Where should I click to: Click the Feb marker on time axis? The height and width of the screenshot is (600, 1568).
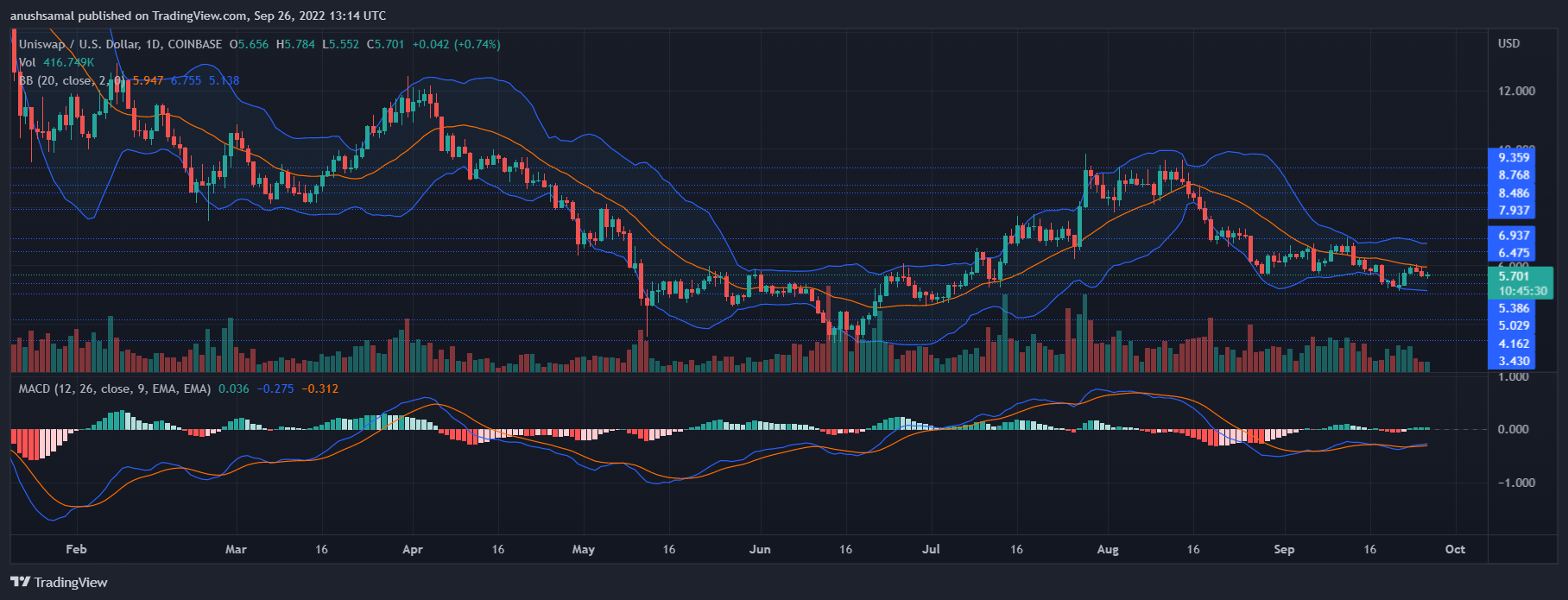click(x=76, y=549)
